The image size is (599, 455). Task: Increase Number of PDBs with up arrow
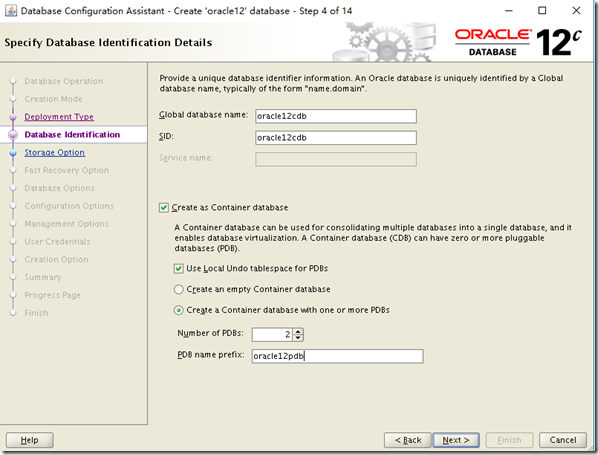pyautogui.click(x=298, y=331)
